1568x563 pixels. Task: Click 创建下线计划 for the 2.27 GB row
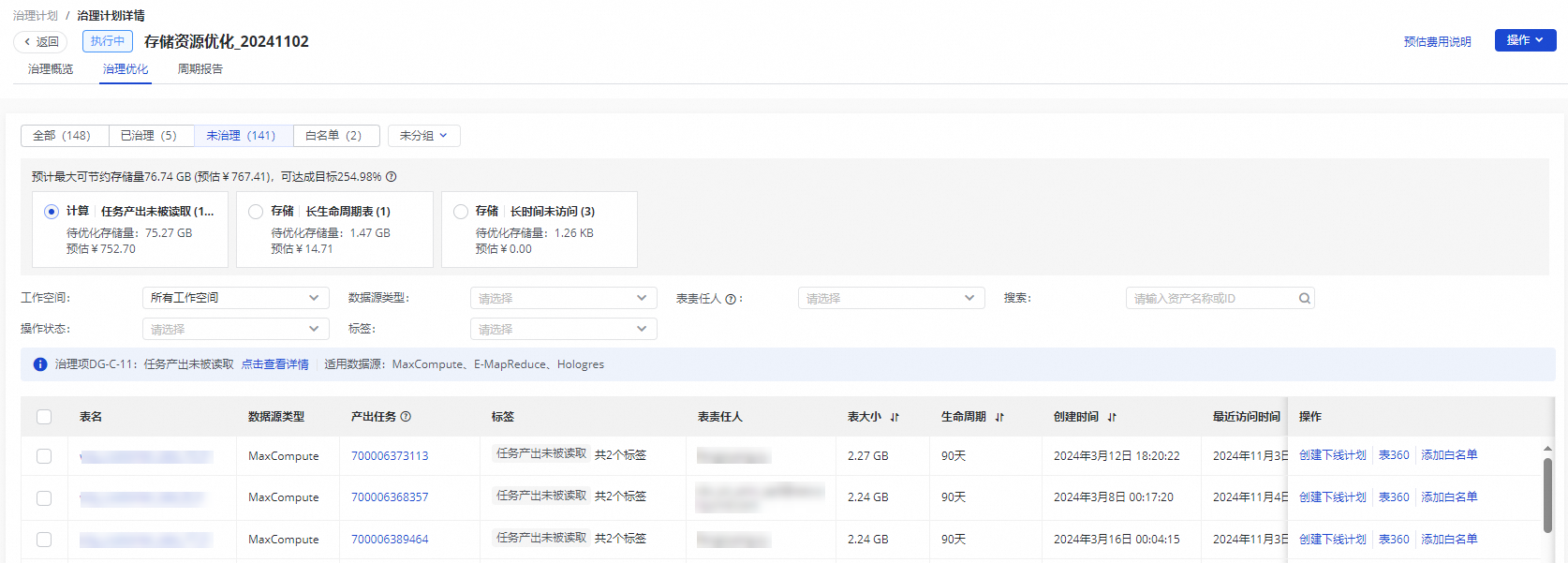[1333, 455]
